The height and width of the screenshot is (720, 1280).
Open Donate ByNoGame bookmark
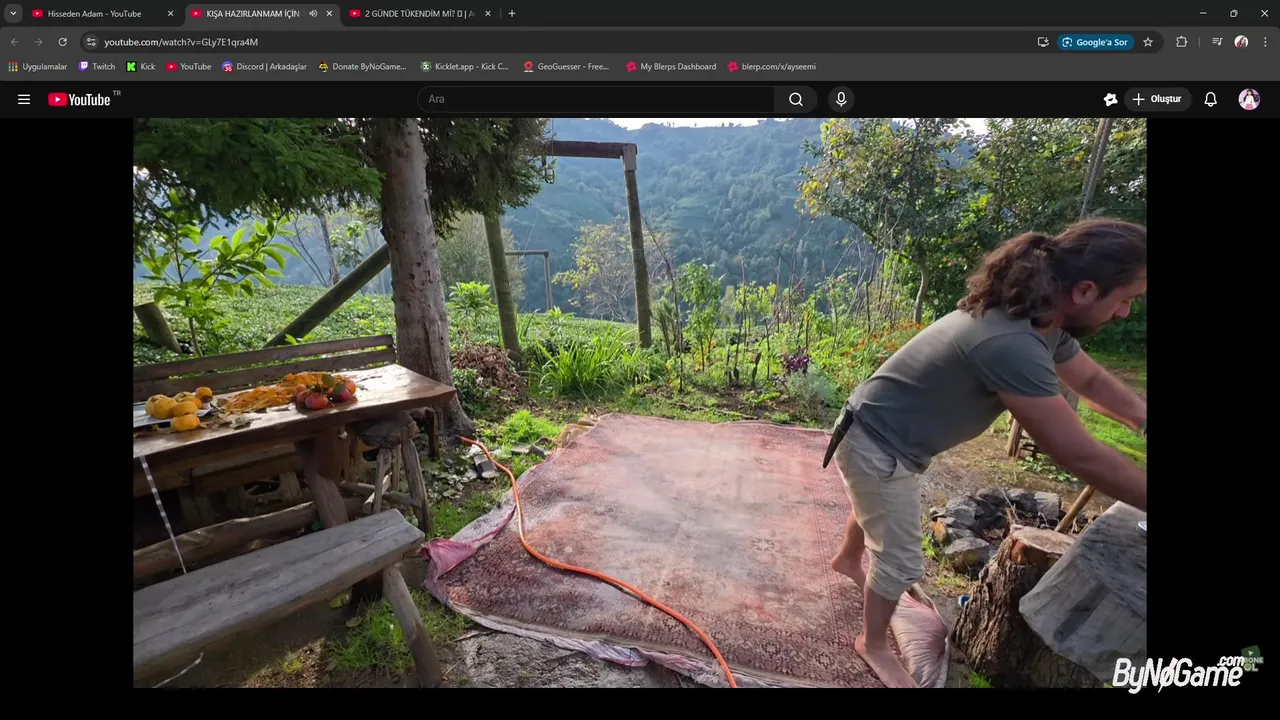[x=363, y=67]
